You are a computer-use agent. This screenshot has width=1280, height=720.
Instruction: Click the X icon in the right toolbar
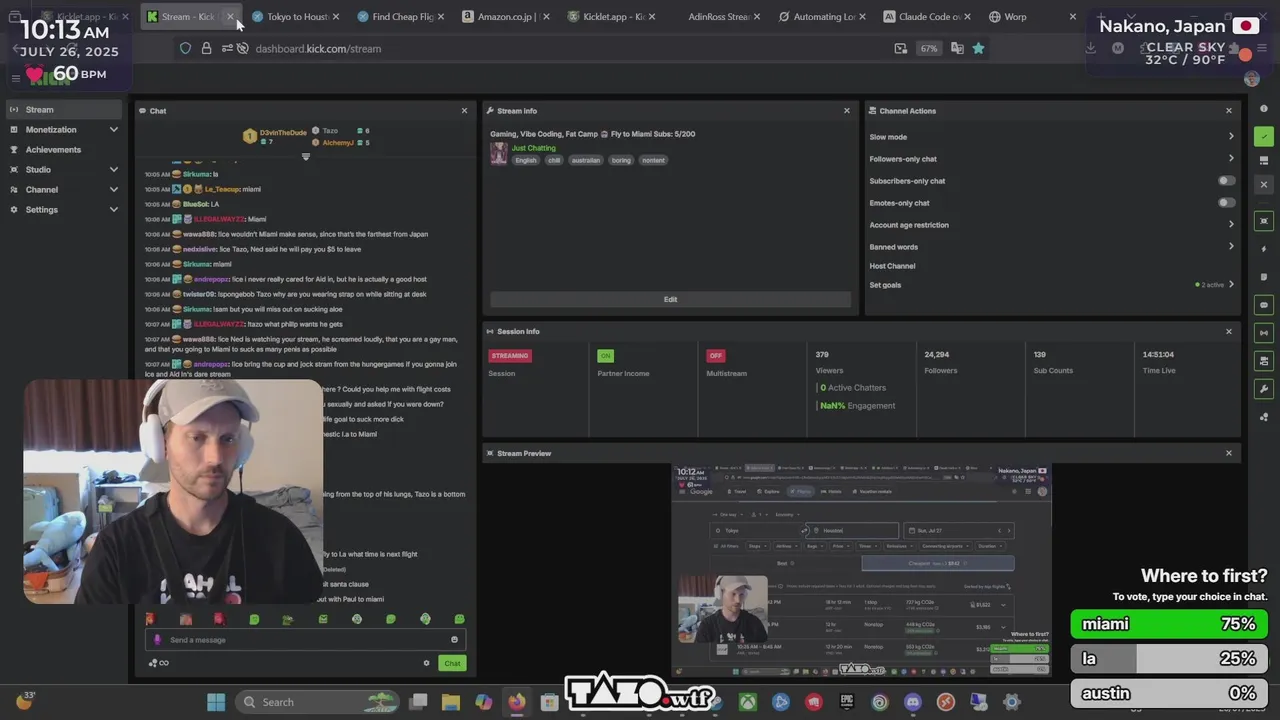tap(1264, 184)
